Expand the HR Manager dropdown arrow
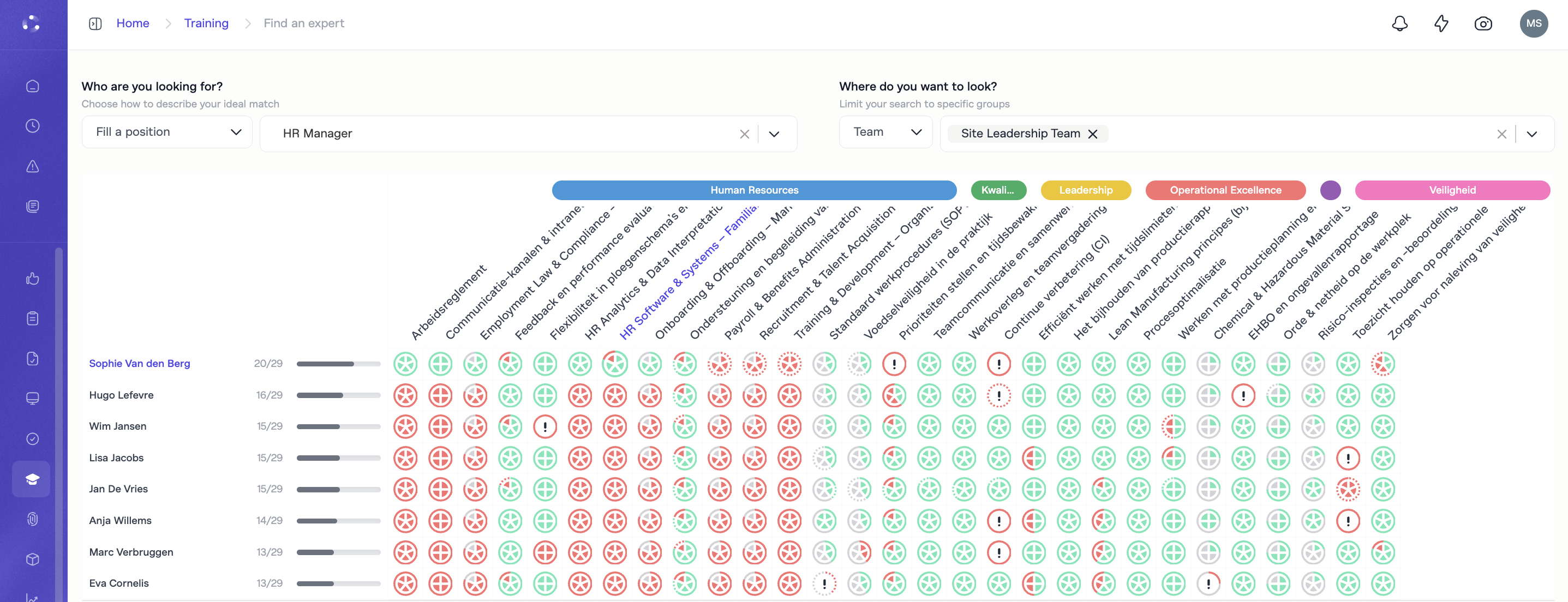Screen dimensions: 1568x602 click(x=774, y=134)
